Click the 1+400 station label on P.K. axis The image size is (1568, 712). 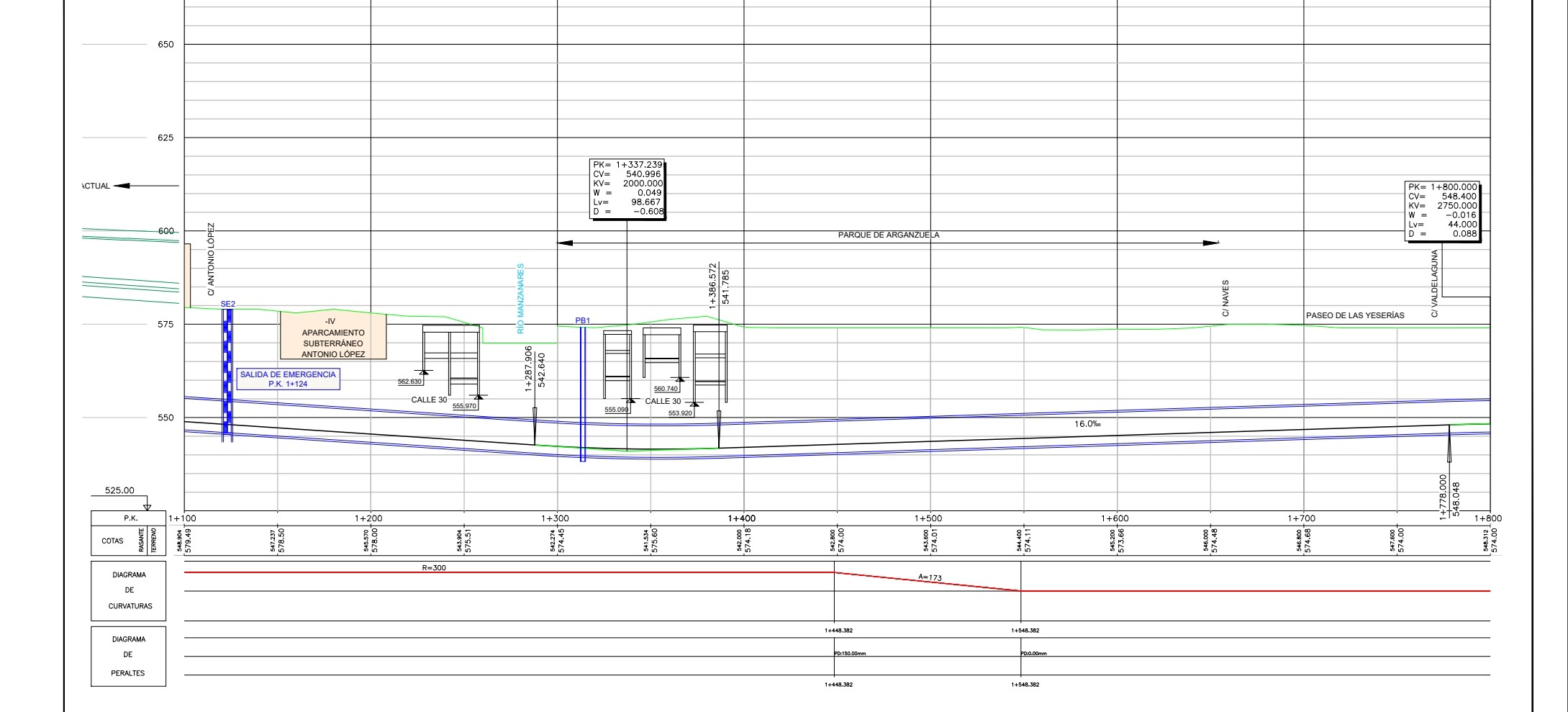coord(741,518)
